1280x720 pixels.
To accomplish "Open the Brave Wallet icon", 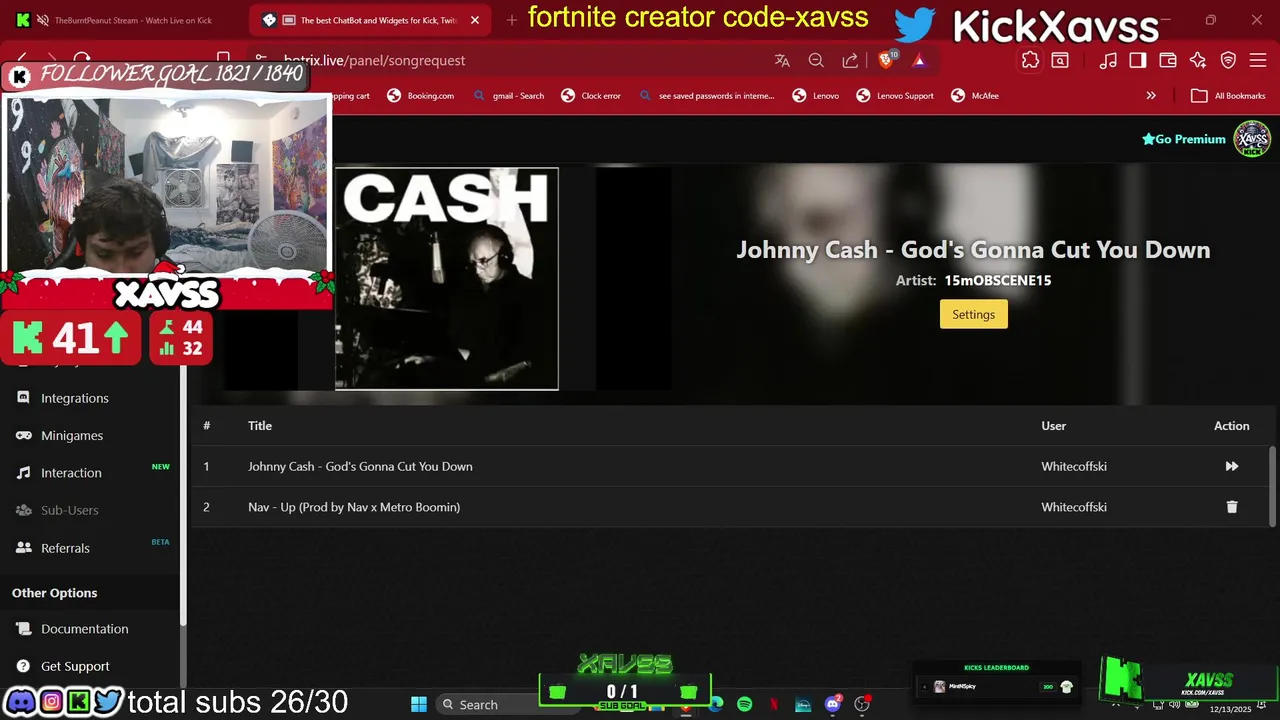I will pos(1168,61).
